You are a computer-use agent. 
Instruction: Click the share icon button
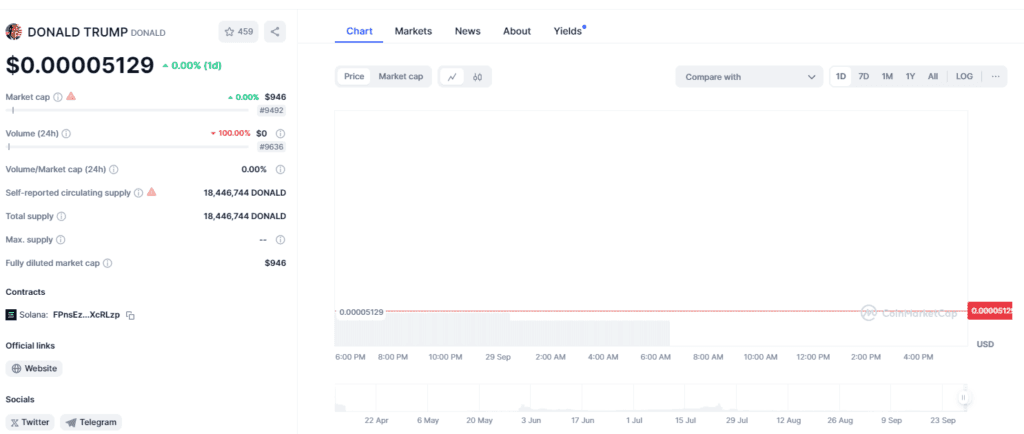(275, 31)
